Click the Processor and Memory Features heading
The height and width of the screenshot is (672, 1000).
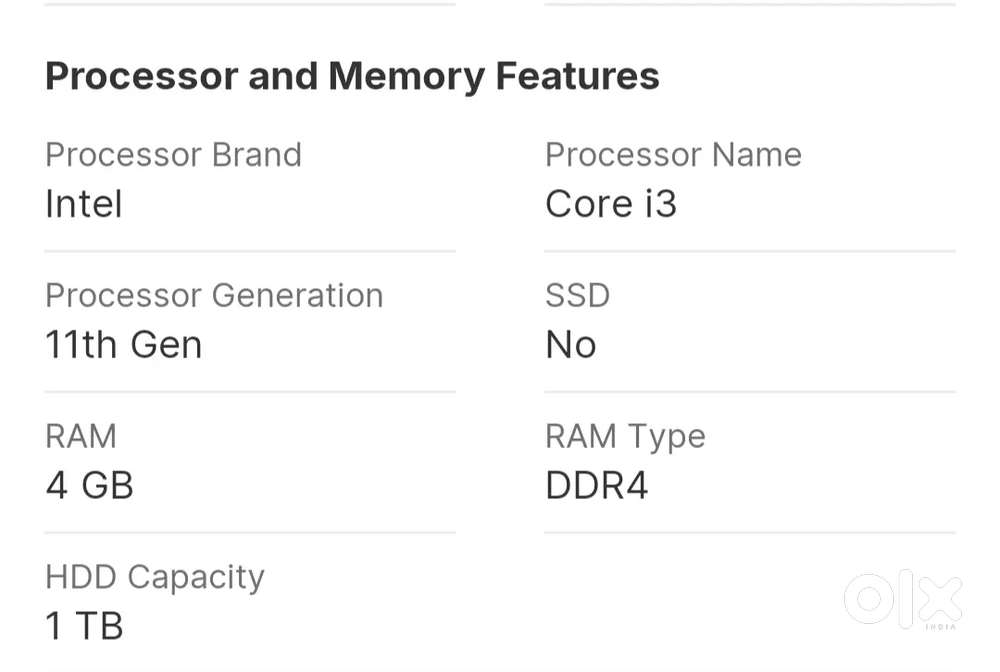(352, 76)
